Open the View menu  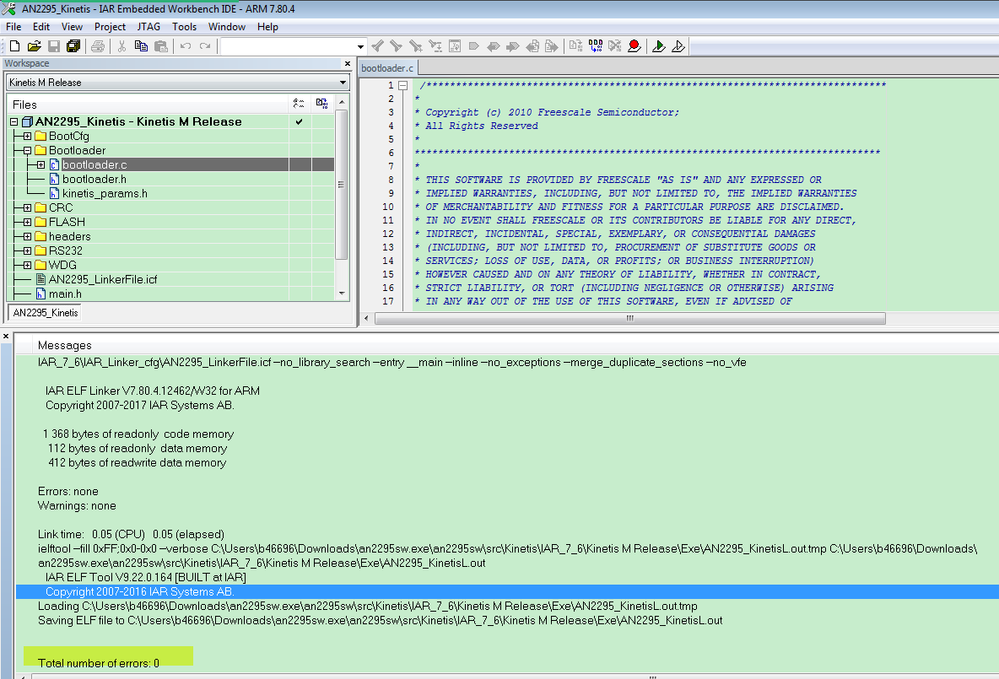click(71, 27)
